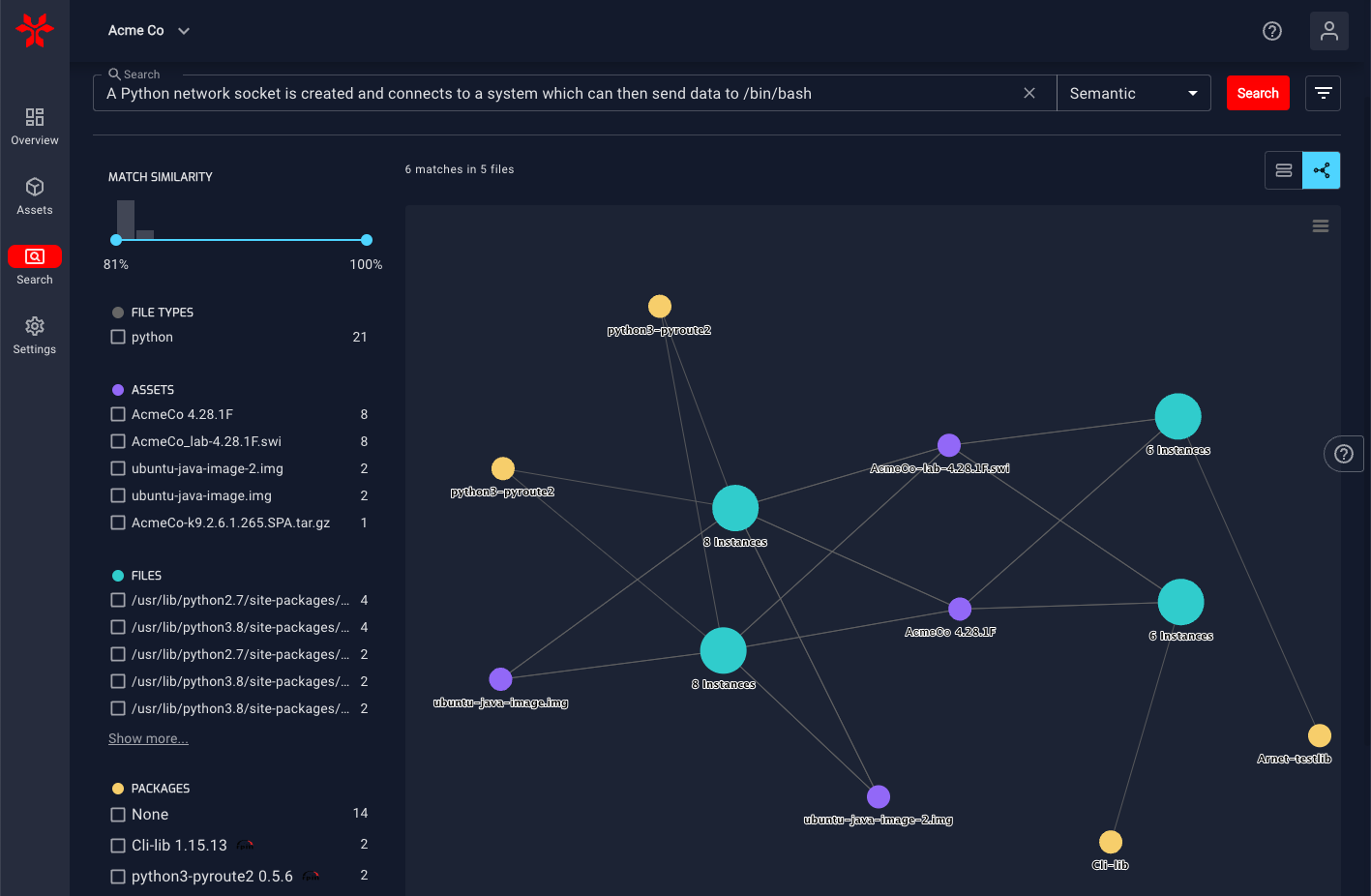
Task: Open the Semantic search mode dropdown
Action: coord(1133,92)
